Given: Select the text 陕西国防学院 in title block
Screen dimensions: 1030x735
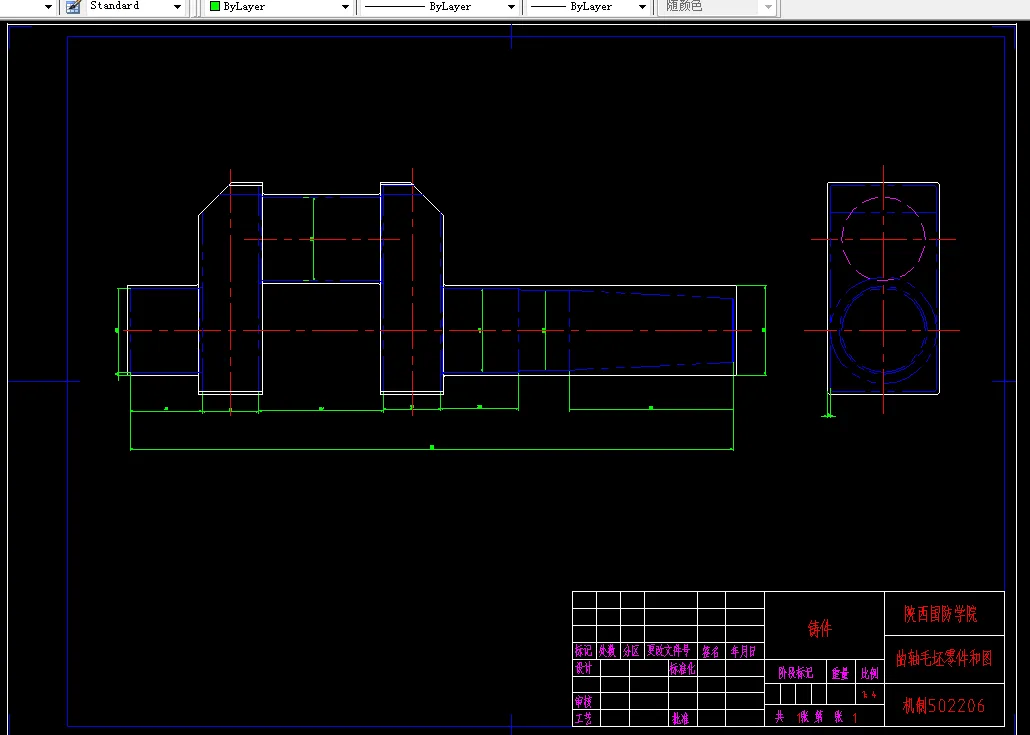Looking at the screenshot, I should coord(940,614).
